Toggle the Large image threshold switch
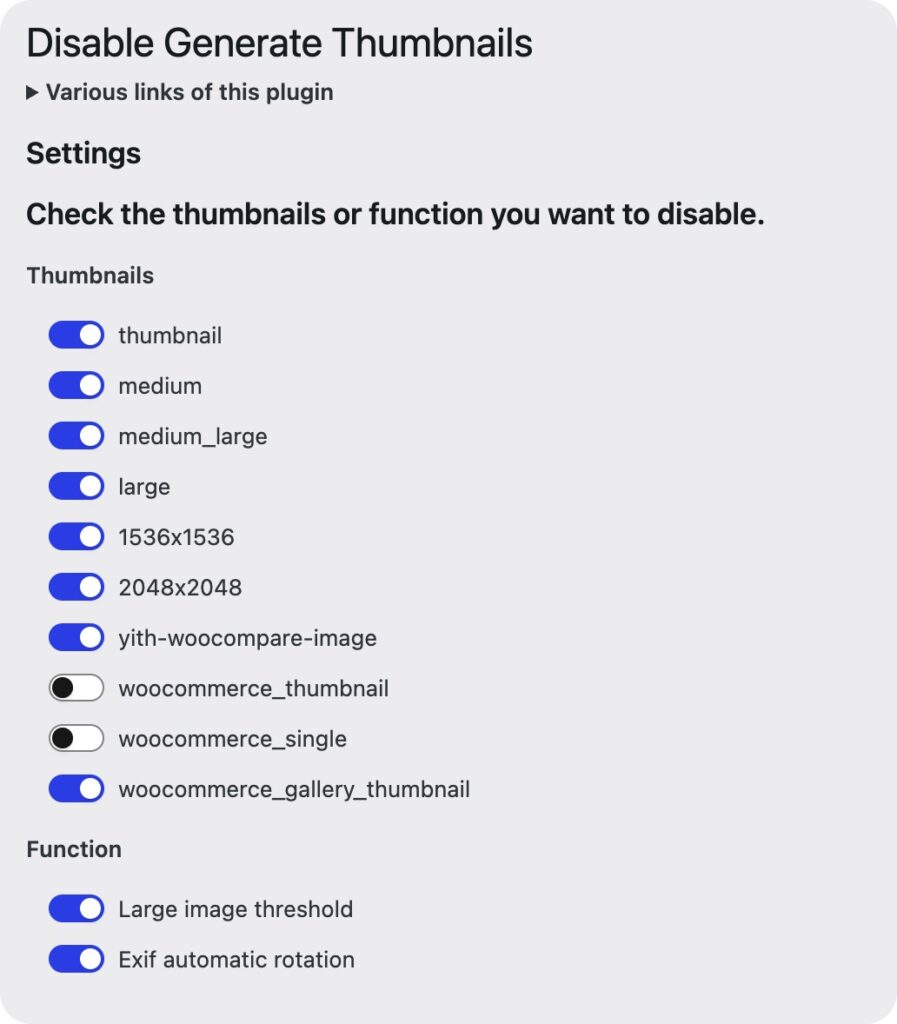 click(x=76, y=908)
